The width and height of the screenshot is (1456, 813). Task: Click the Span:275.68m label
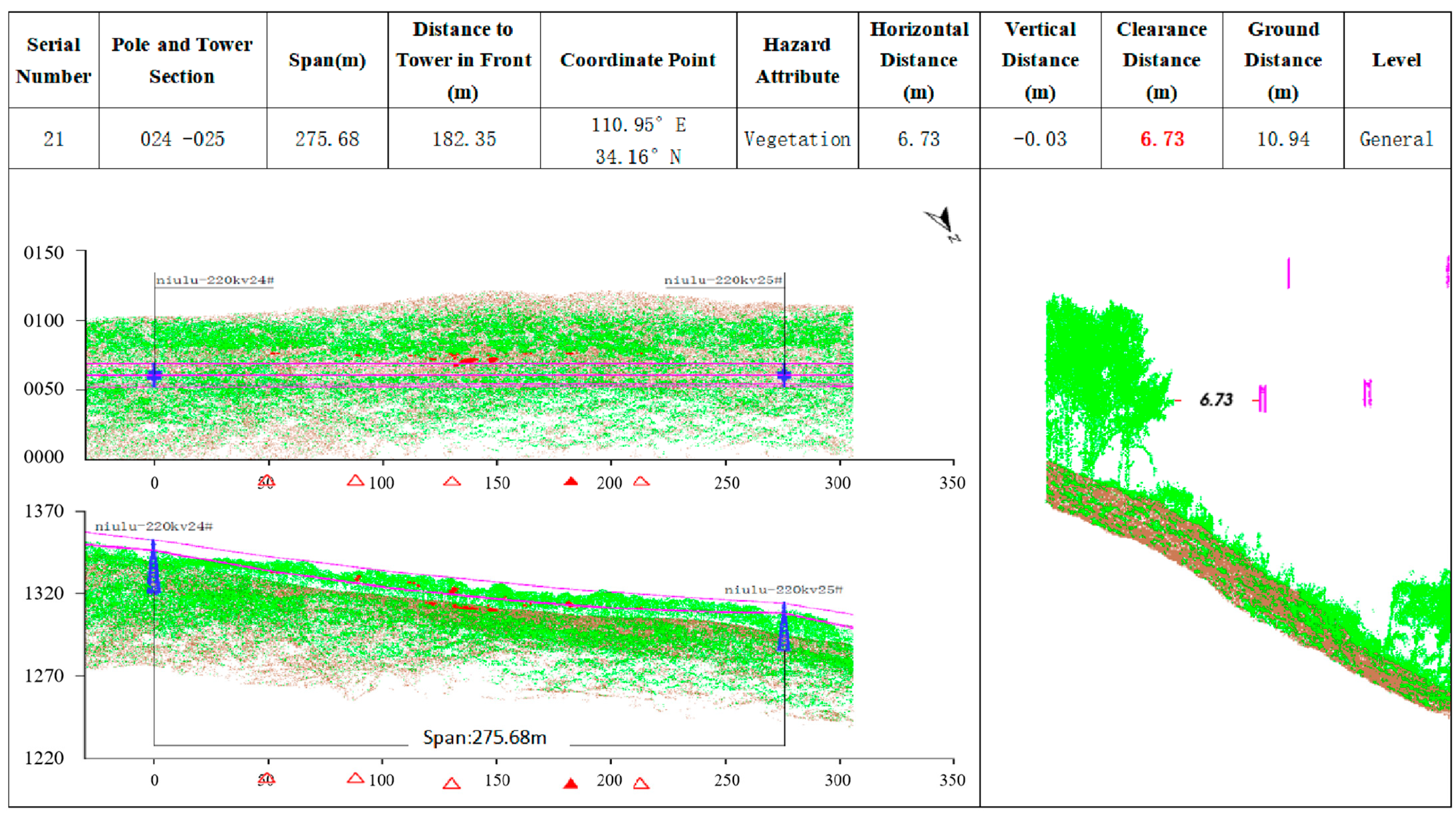(484, 737)
